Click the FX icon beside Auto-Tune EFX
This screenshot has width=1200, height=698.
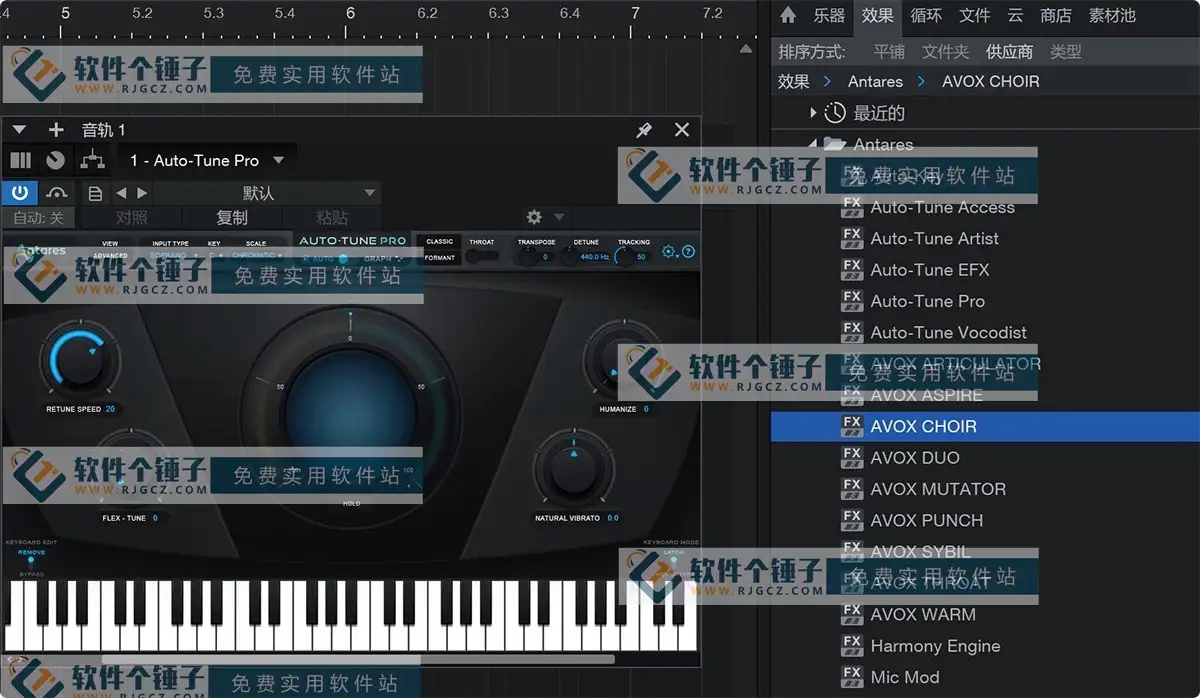pyautogui.click(x=852, y=269)
